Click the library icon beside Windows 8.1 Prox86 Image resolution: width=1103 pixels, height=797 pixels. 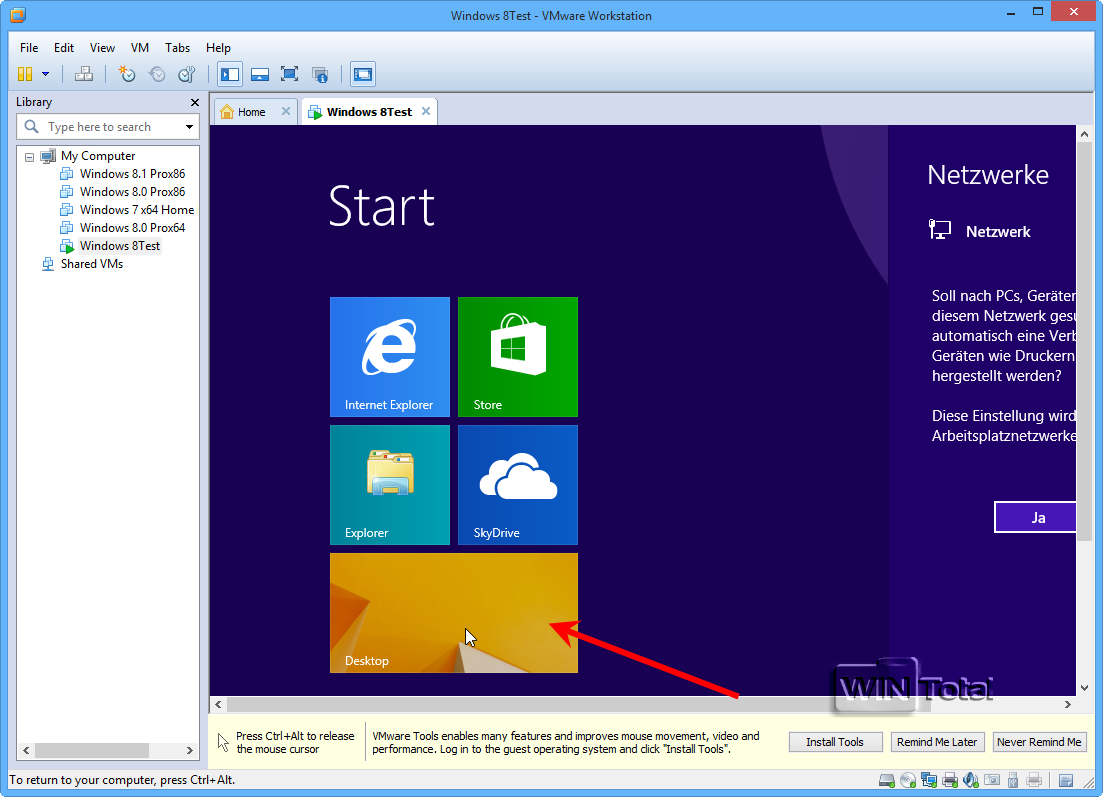67,174
